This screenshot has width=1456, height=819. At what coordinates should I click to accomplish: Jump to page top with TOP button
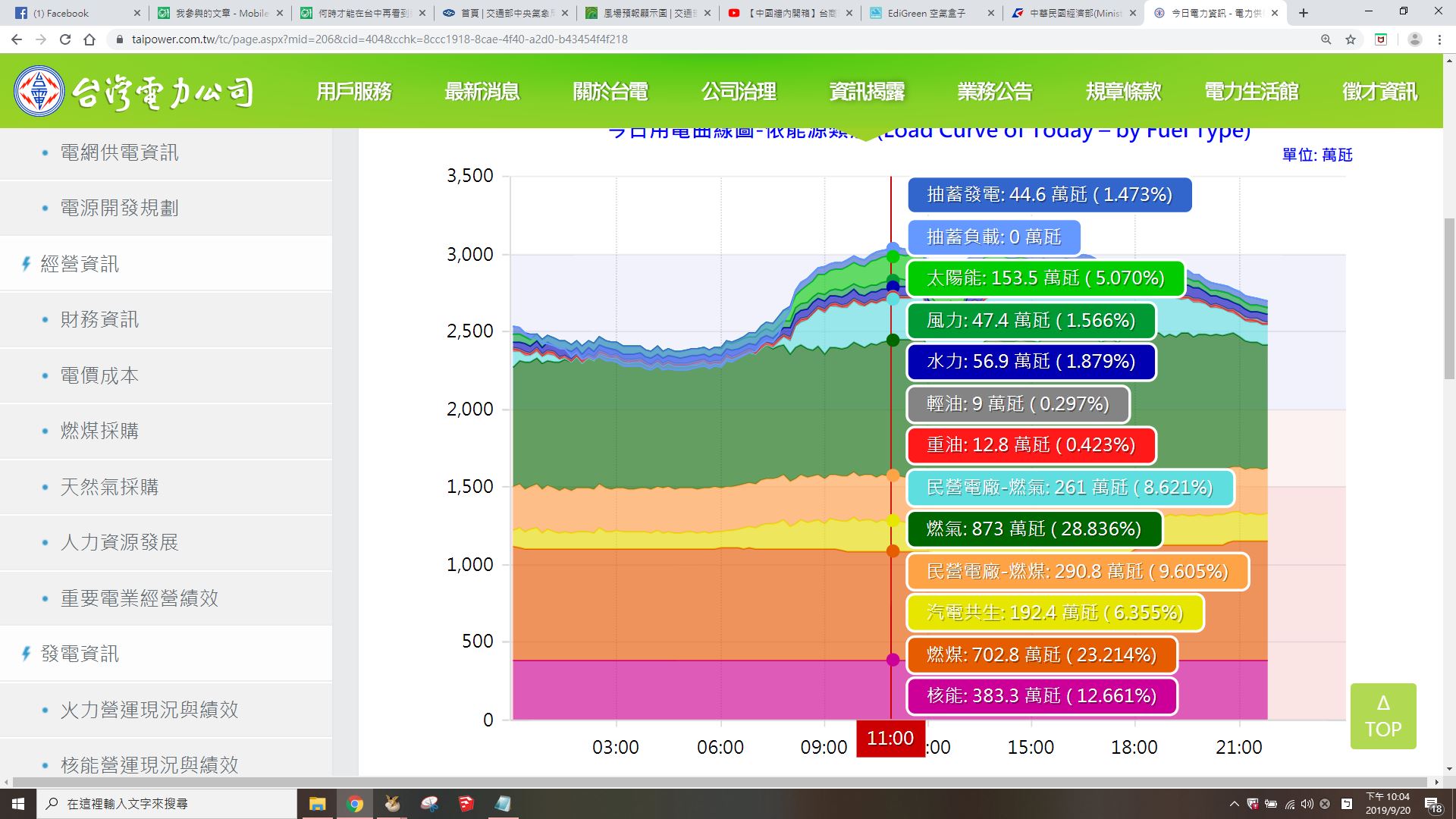point(1383,716)
